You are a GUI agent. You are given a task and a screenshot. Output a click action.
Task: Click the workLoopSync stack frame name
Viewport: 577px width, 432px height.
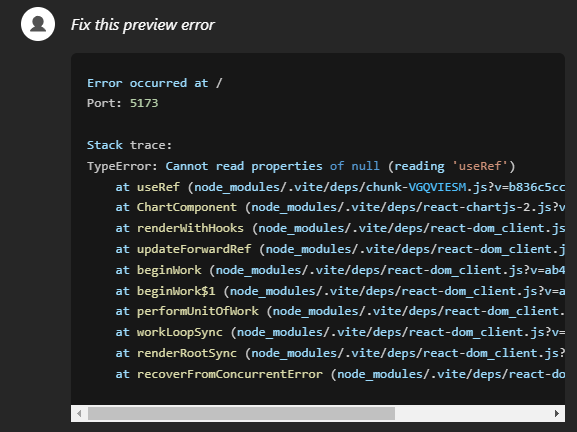click(180, 332)
